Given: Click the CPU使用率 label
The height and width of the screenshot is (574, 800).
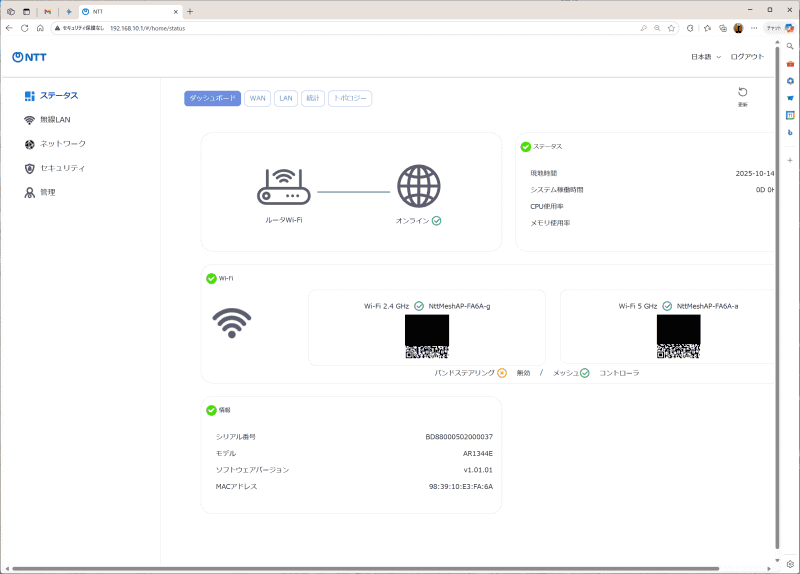Looking at the screenshot, I should click(547, 207).
